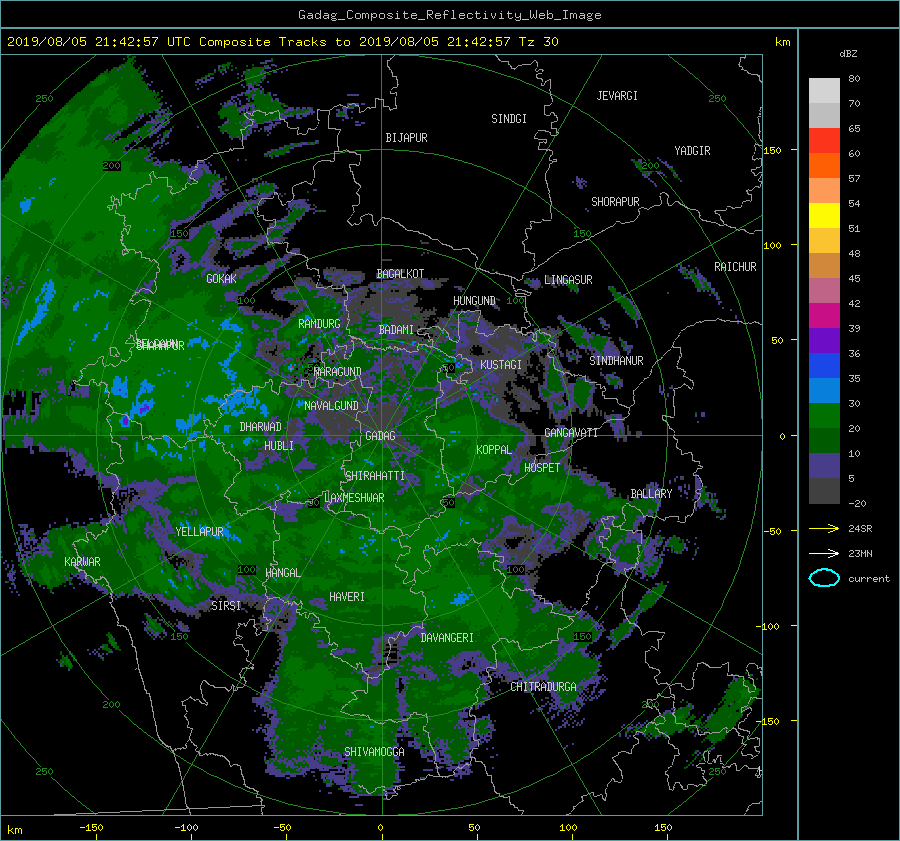The width and height of the screenshot is (900, 841).
Task: Click the '-20' value on the dBZ scale
Action: tap(857, 503)
